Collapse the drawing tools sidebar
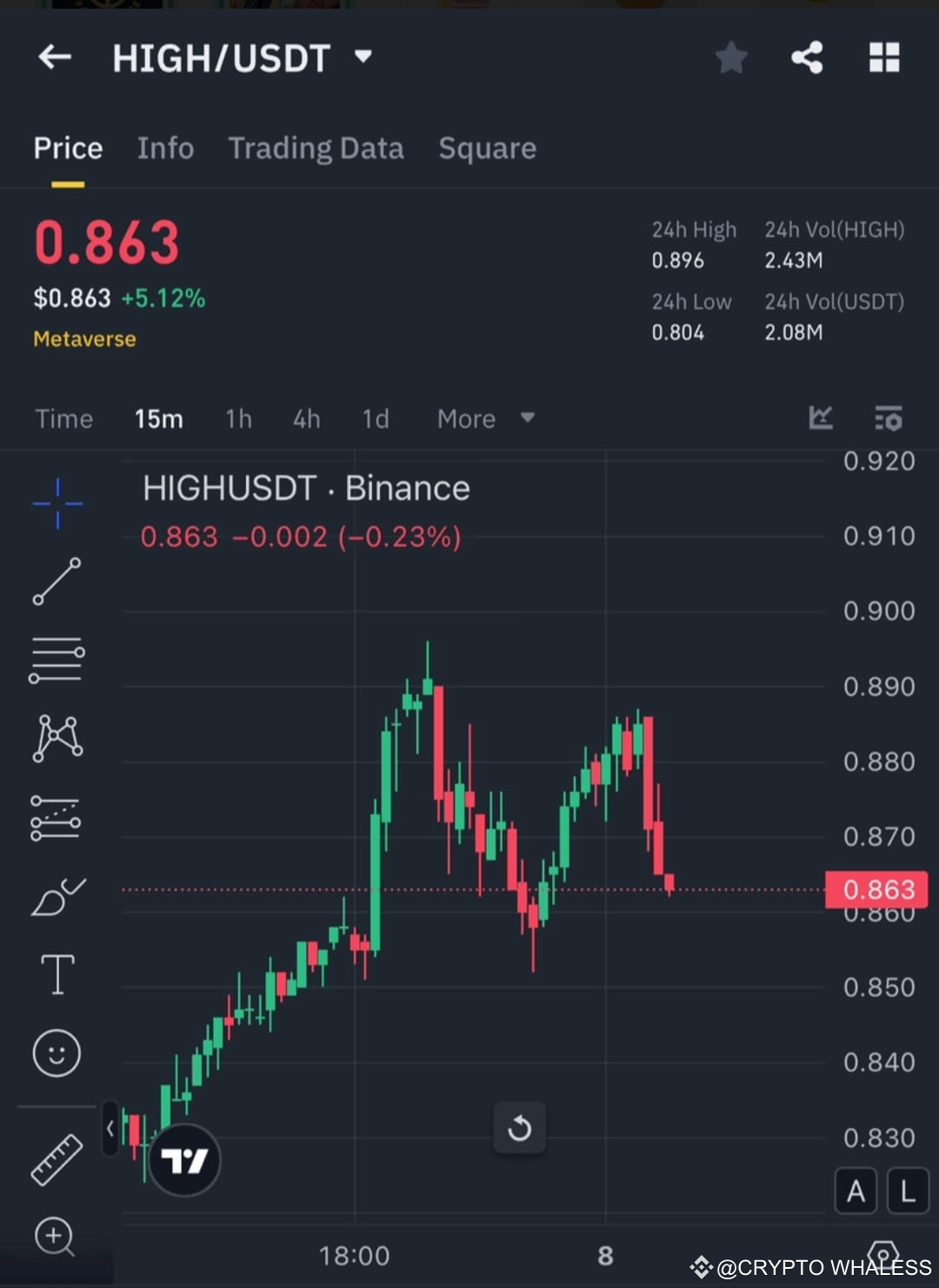 [110, 1126]
